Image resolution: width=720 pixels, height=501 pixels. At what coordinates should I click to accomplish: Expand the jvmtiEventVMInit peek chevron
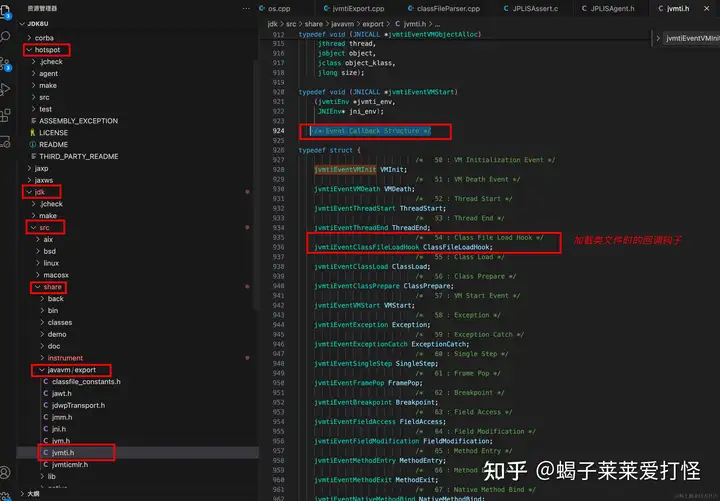point(658,39)
